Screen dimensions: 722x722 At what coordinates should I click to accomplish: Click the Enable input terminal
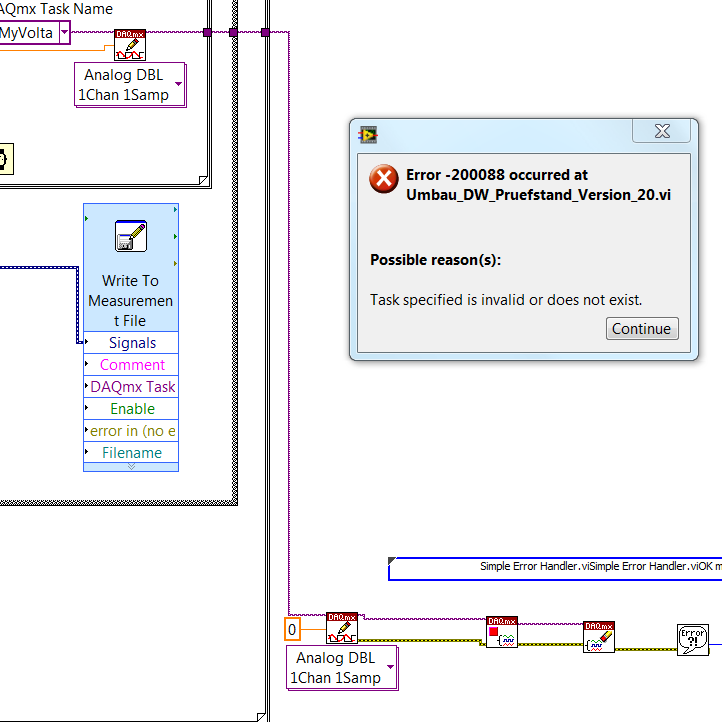131,409
